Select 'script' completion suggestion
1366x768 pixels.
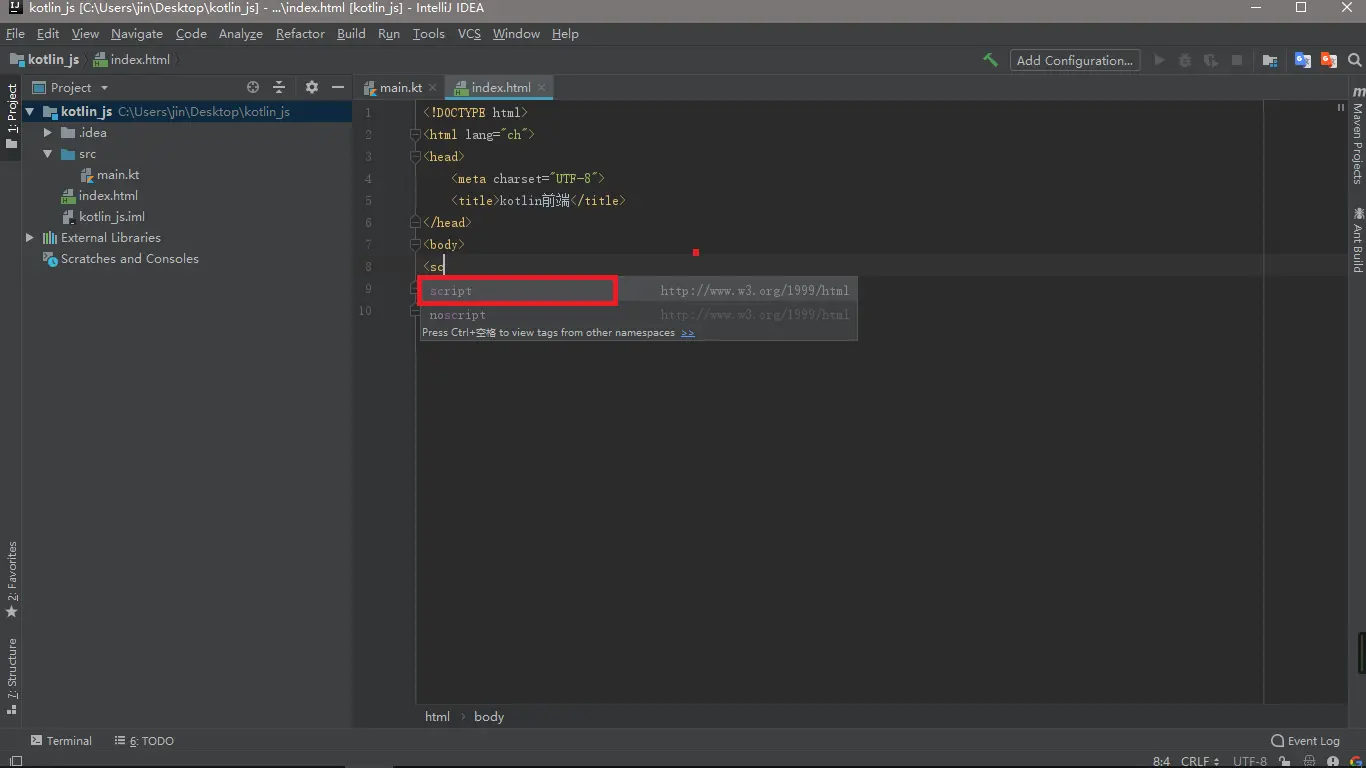(x=638, y=291)
